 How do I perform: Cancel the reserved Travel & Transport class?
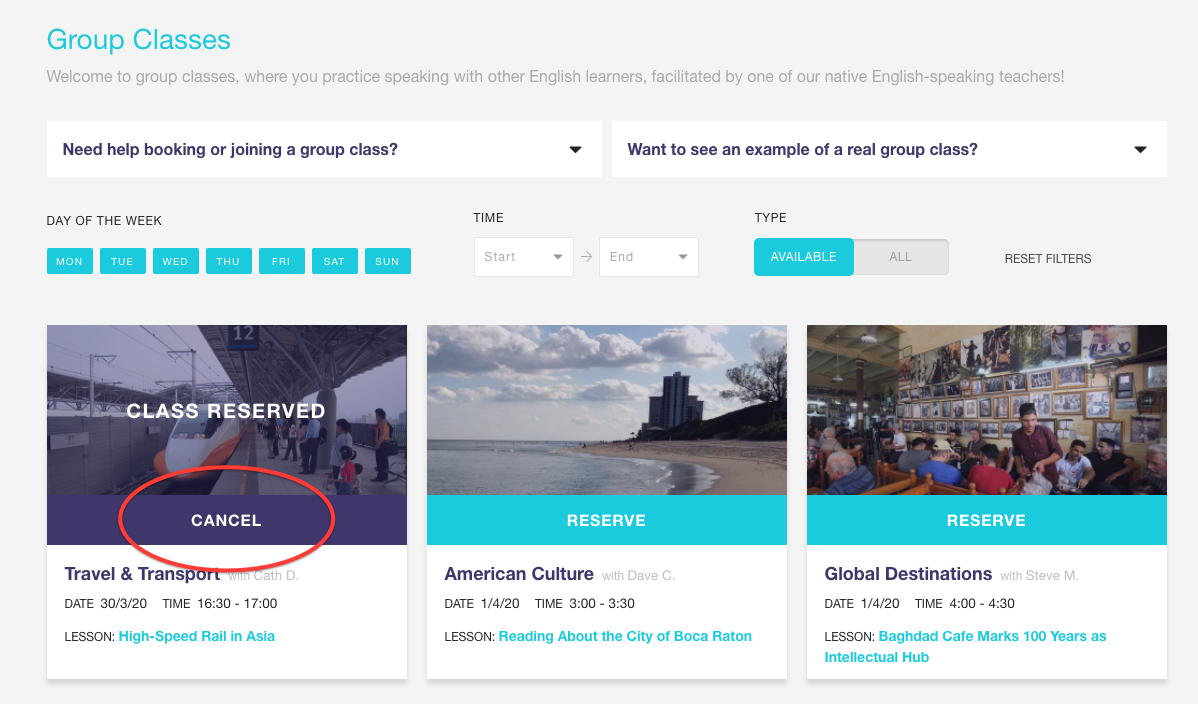(226, 520)
